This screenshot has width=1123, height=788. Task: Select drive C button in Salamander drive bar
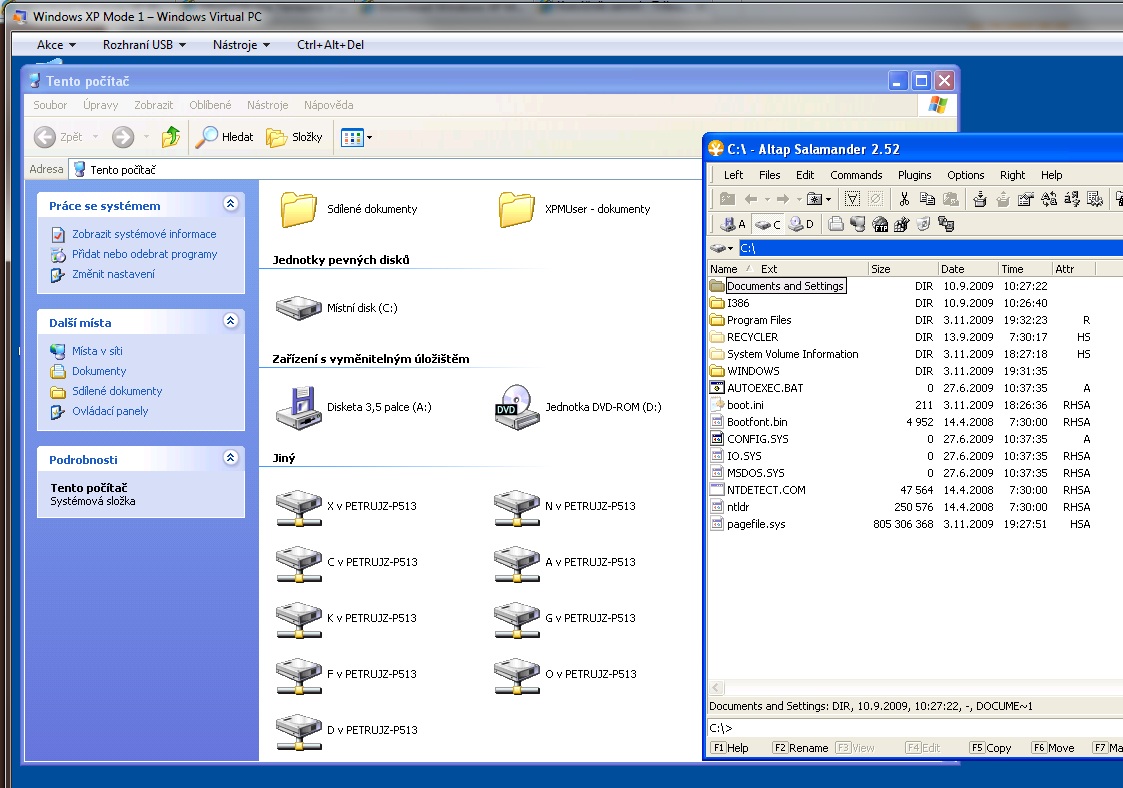[768, 224]
